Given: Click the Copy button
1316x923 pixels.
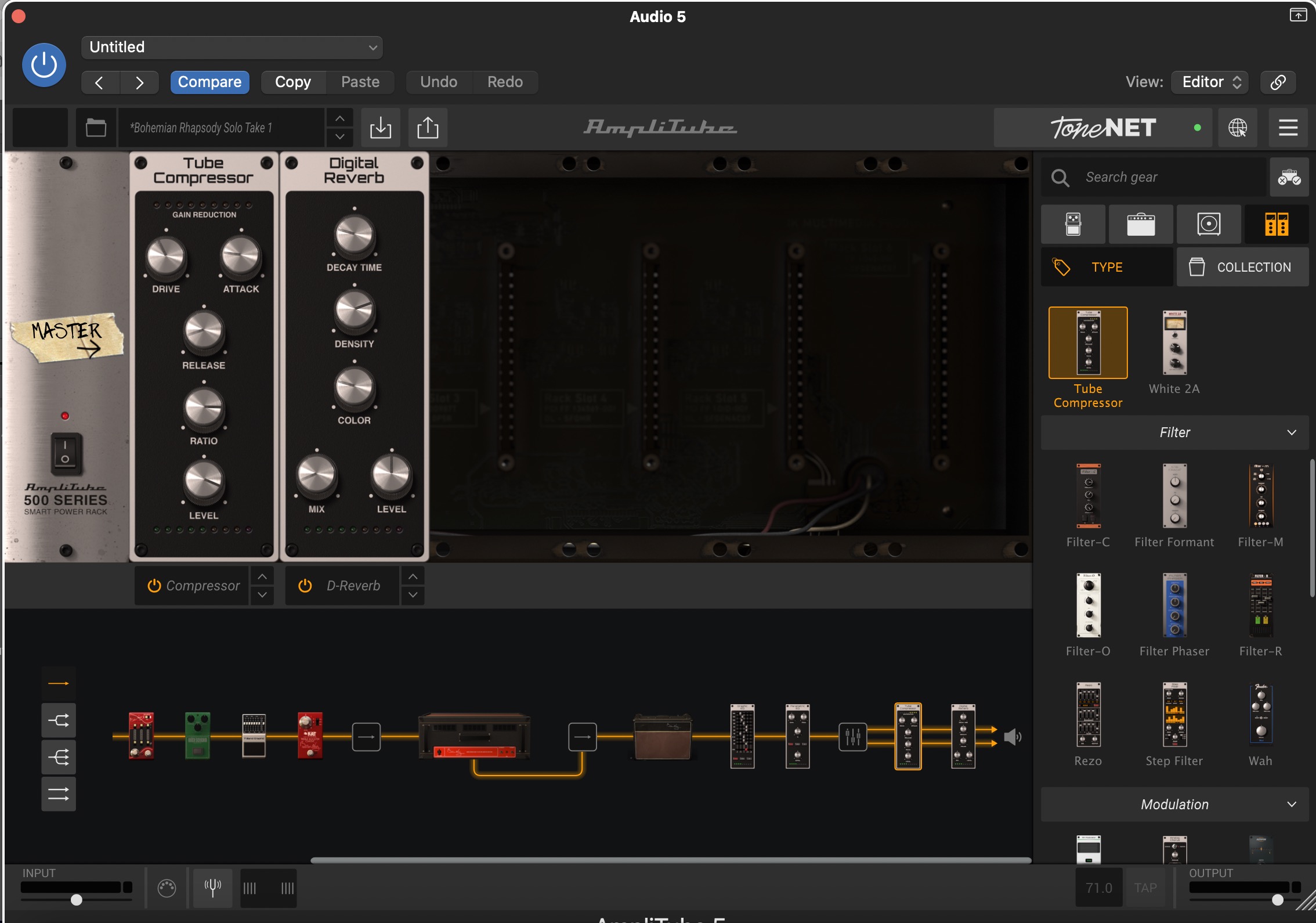Looking at the screenshot, I should pos(293,82).
